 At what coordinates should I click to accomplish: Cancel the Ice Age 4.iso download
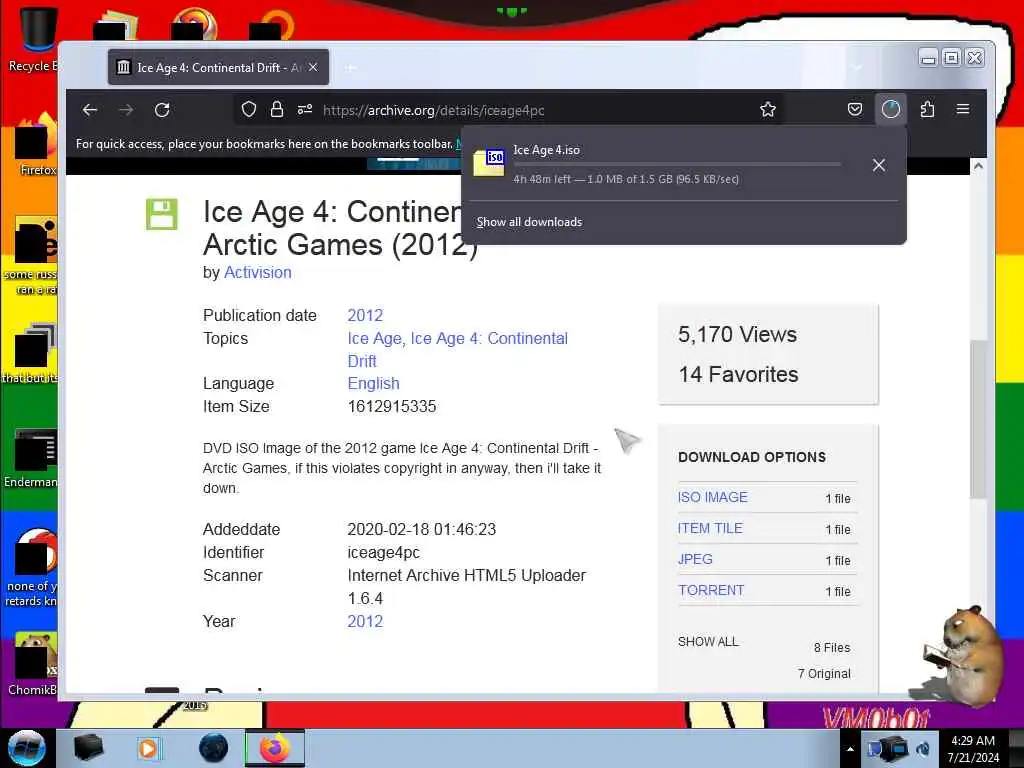coord(879,165)
